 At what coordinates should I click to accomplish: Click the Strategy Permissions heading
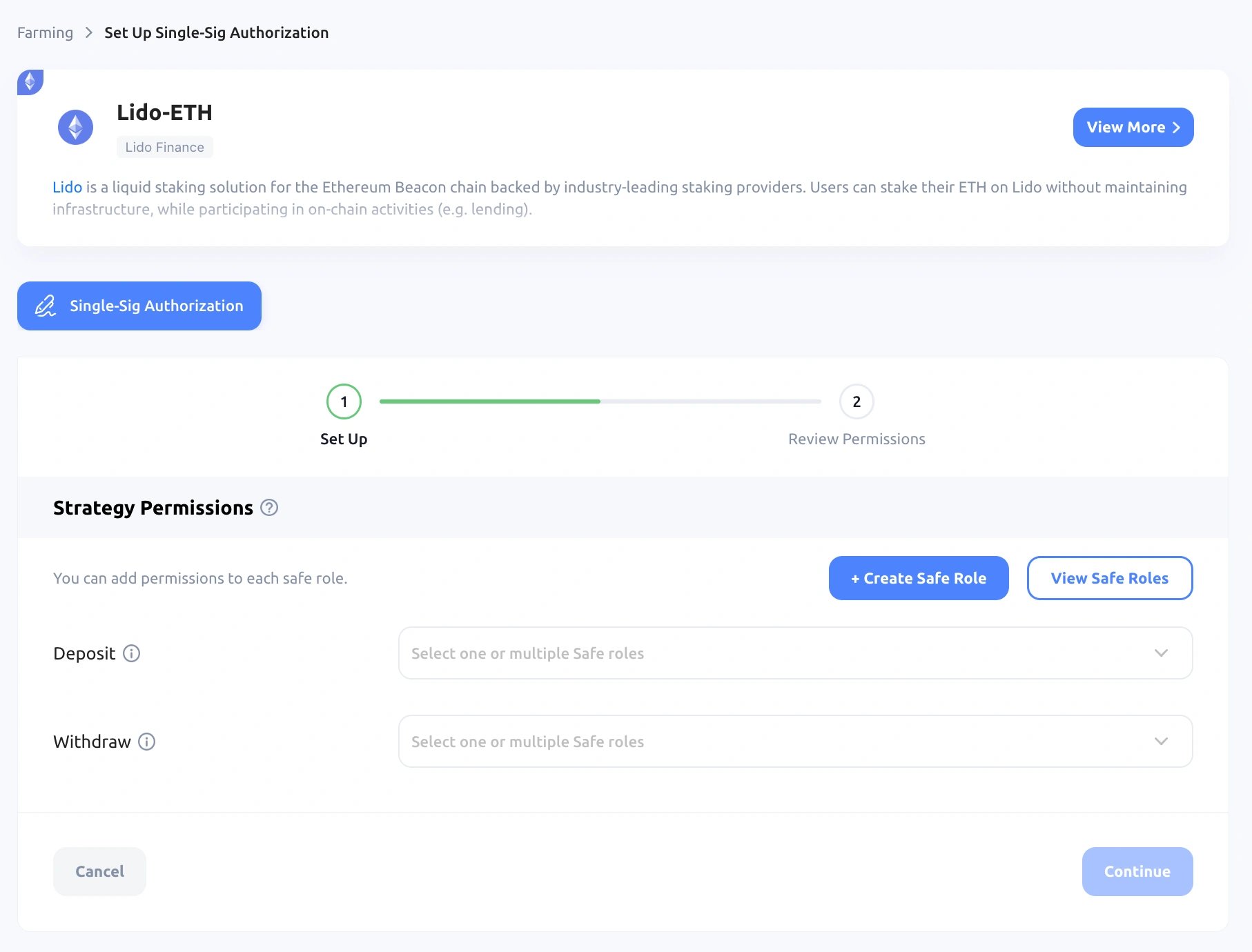click(153, 508)
